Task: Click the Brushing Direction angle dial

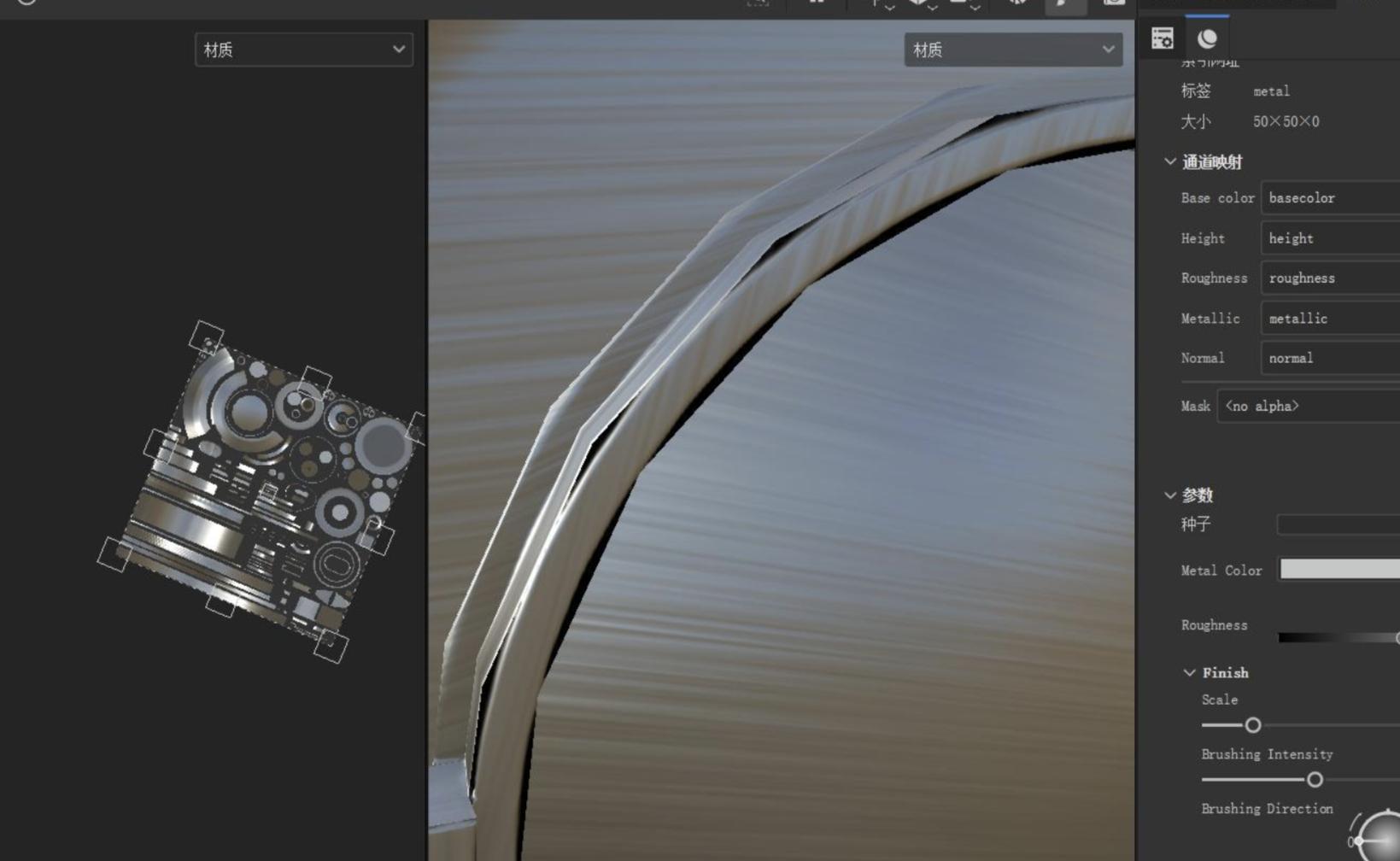Action: 1379,837
